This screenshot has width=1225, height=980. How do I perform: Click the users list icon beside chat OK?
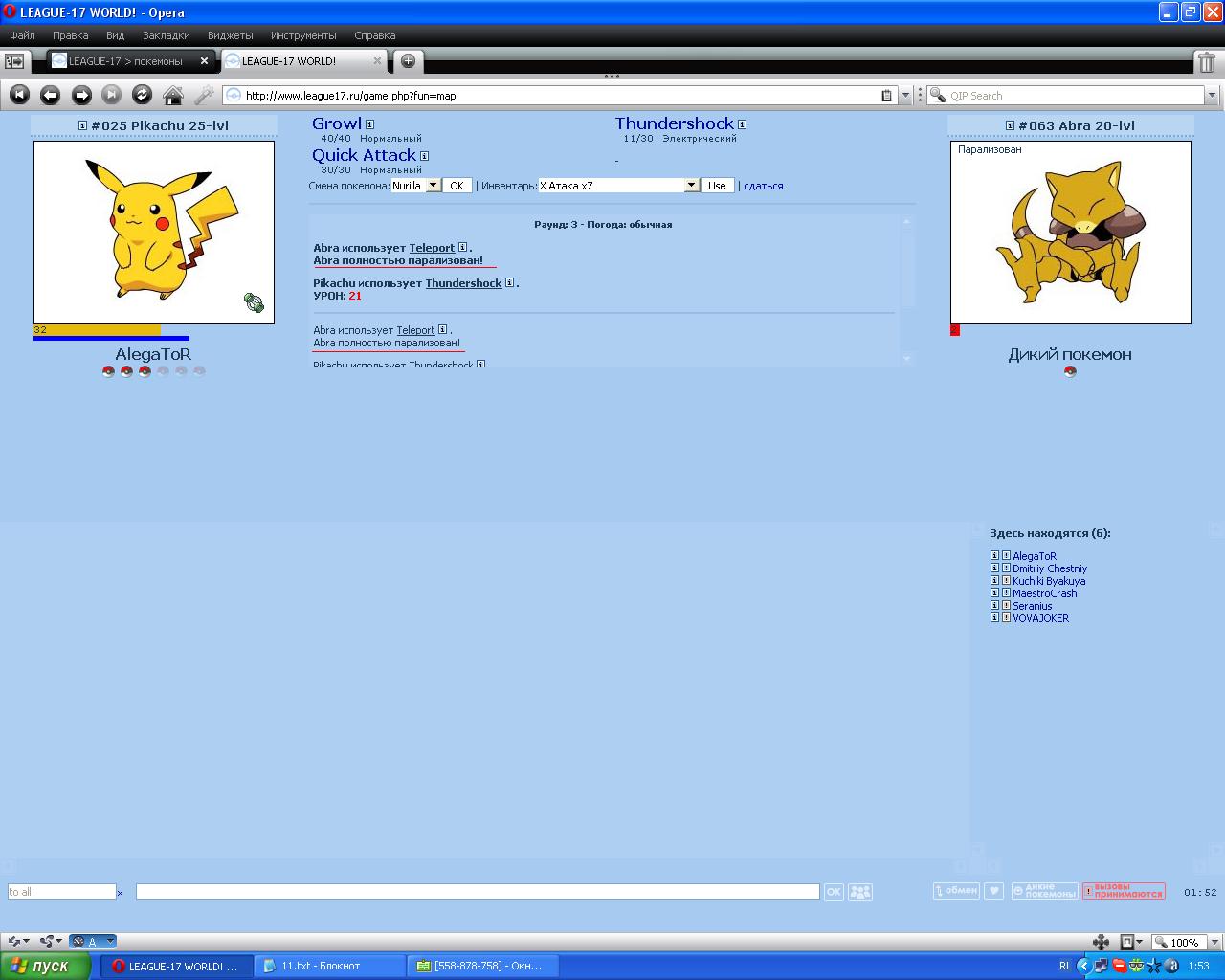[x=860, y=892]
